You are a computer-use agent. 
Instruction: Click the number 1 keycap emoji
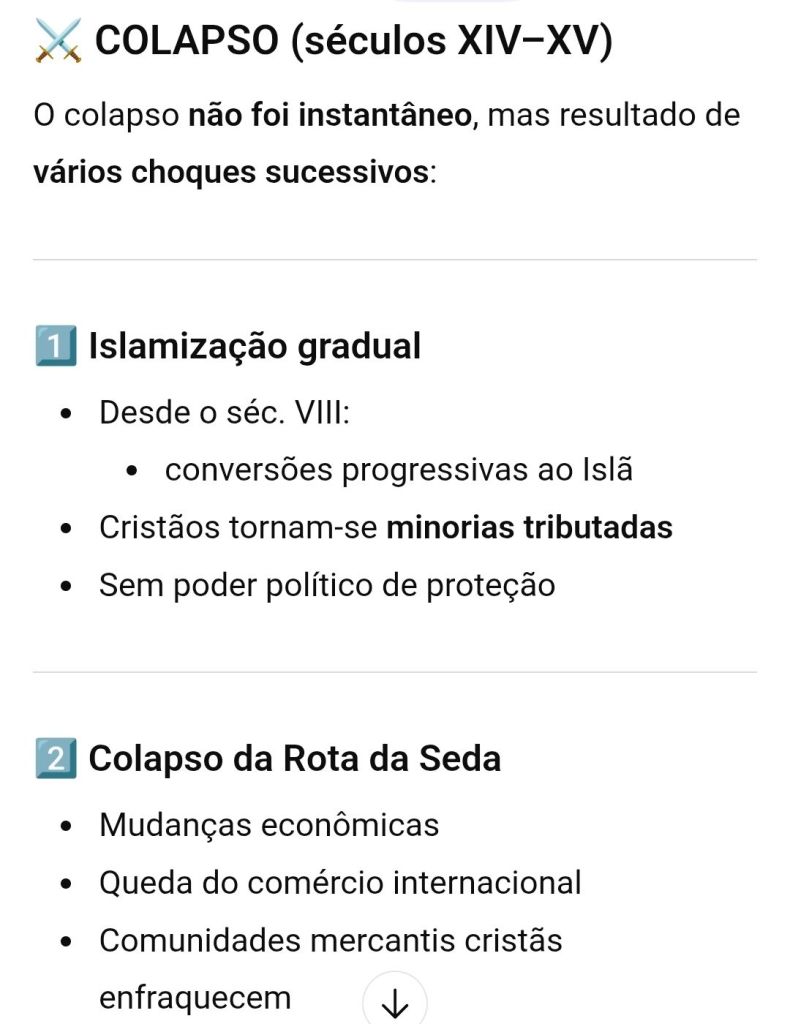(x=55, y=347)
